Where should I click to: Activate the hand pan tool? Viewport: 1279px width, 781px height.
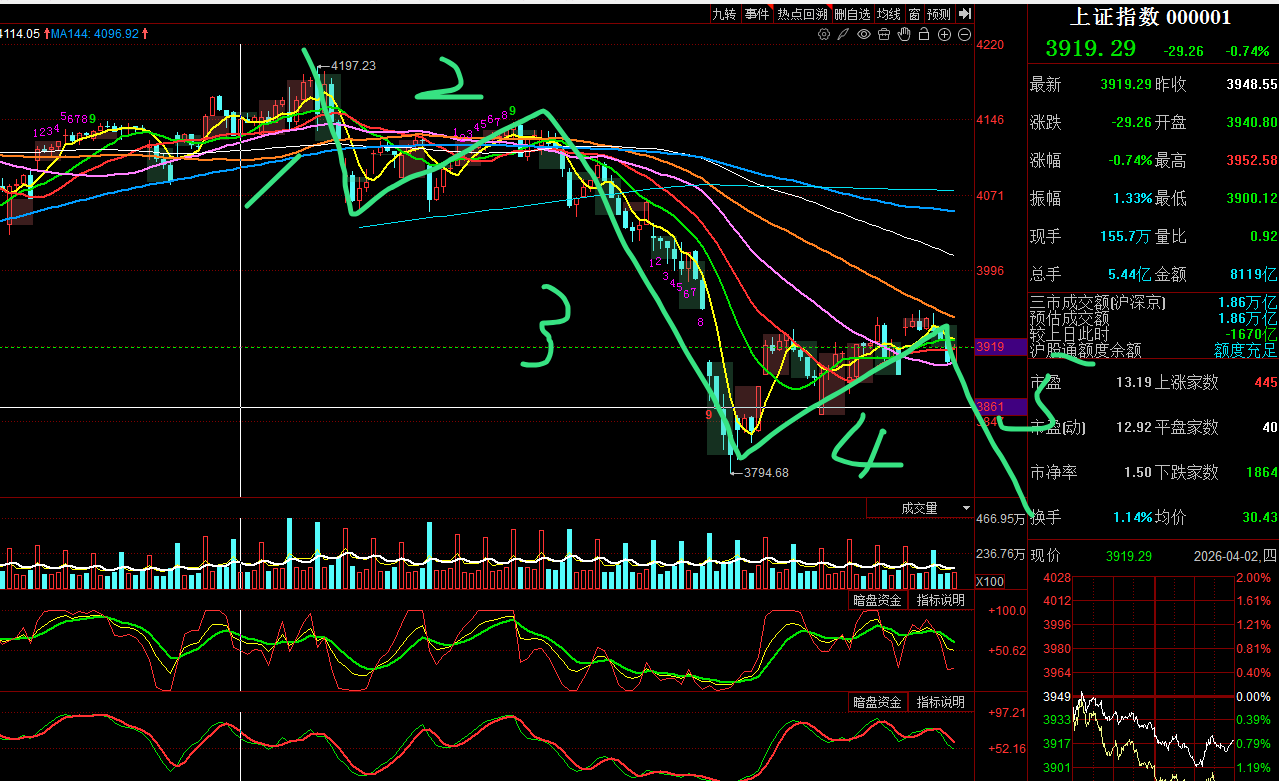click(904, 34)
